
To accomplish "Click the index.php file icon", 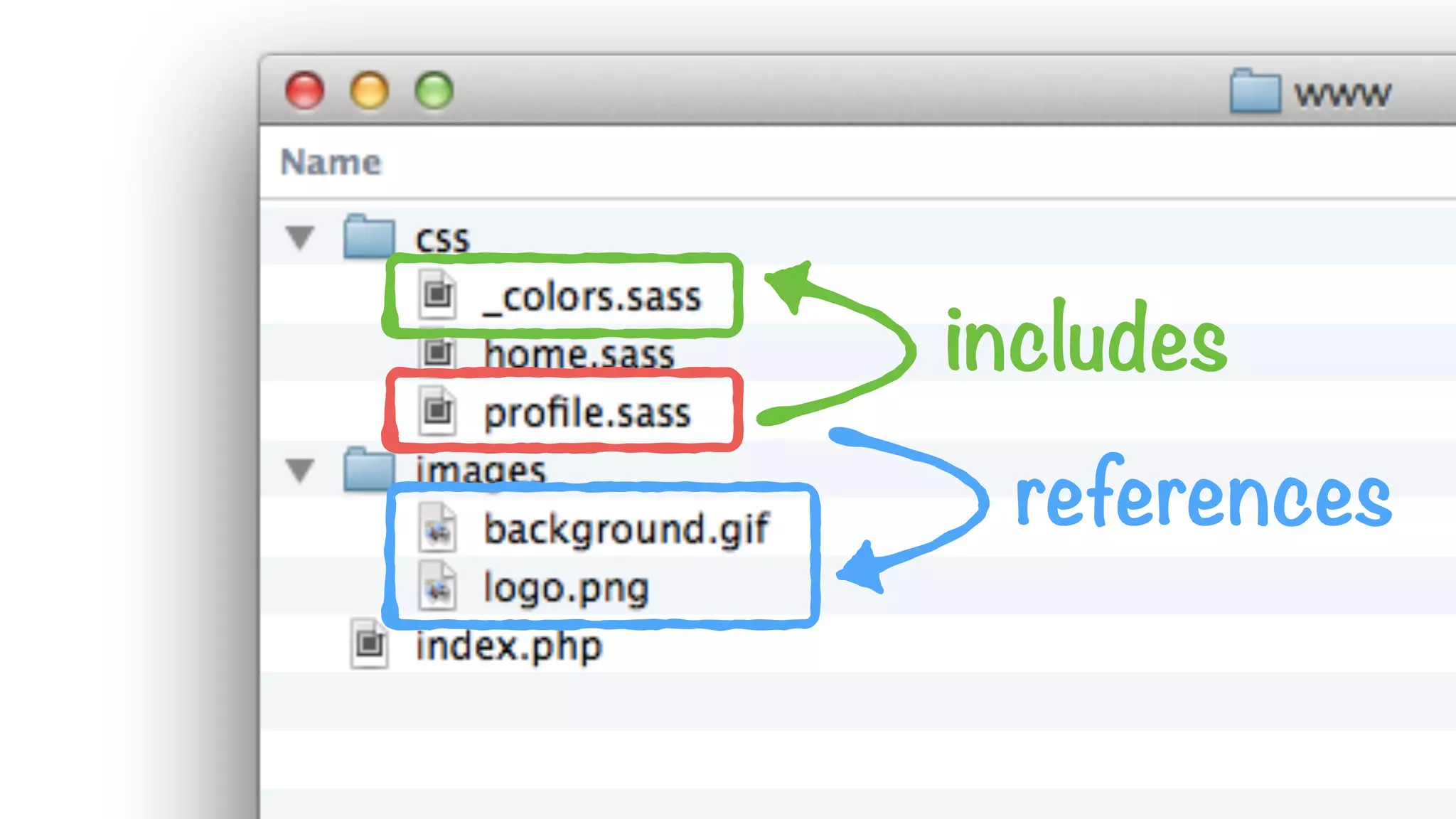I will 370,644.
